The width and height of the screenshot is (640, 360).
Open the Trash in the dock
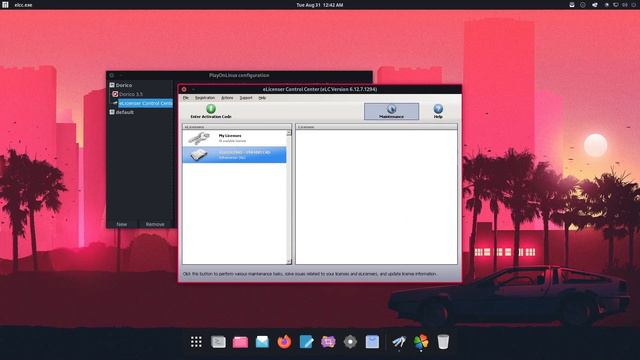pyautogui.click(x=443, y=342)
